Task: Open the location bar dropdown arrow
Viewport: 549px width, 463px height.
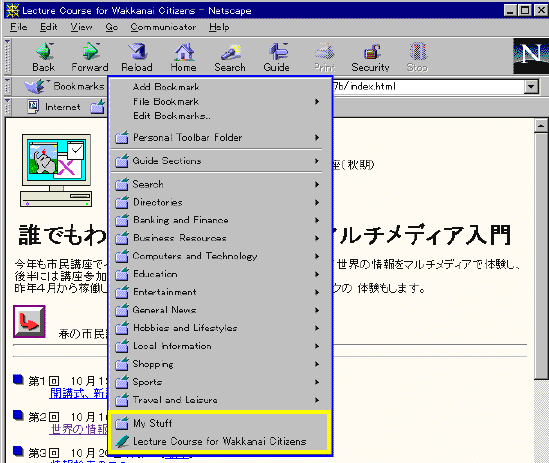Action: tap(531, 87)
